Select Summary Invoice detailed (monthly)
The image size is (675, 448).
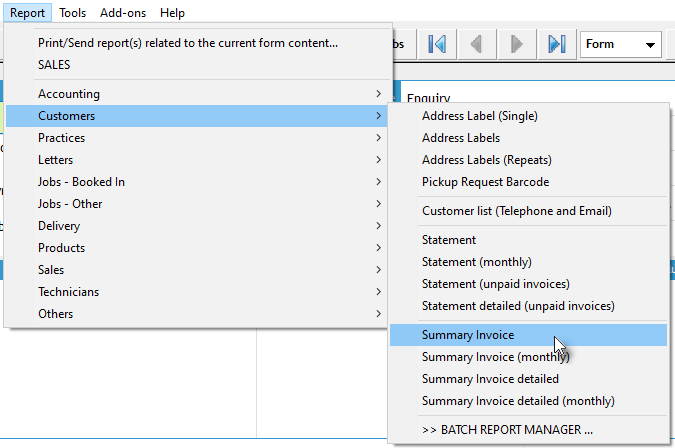pyautogui.click(x=518, y=401)
